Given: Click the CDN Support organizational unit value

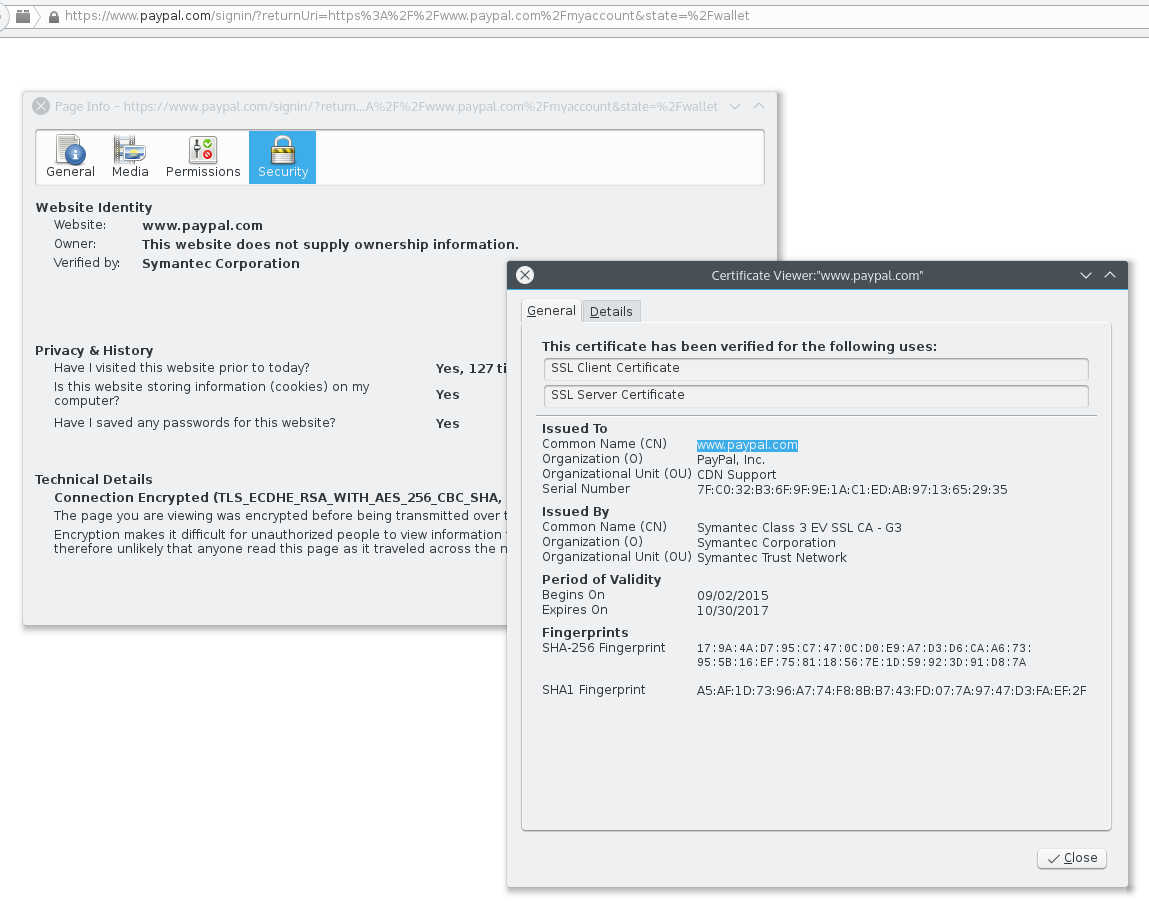Looking at the screenshot, I should pyautogui.click(x=736, y=475).
